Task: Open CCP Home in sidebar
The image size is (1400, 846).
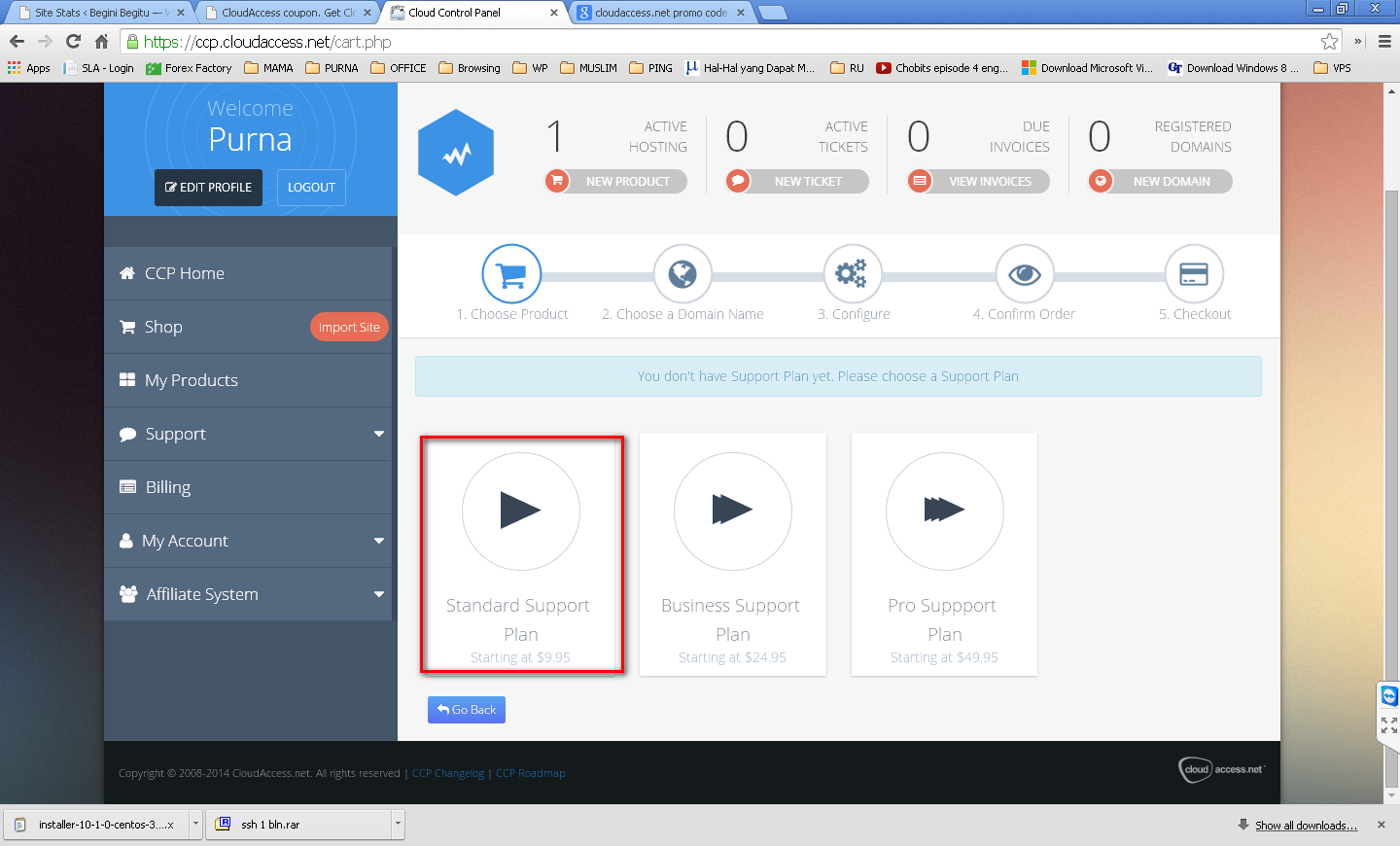Action: pyautogui.click(x=248, y=273)
